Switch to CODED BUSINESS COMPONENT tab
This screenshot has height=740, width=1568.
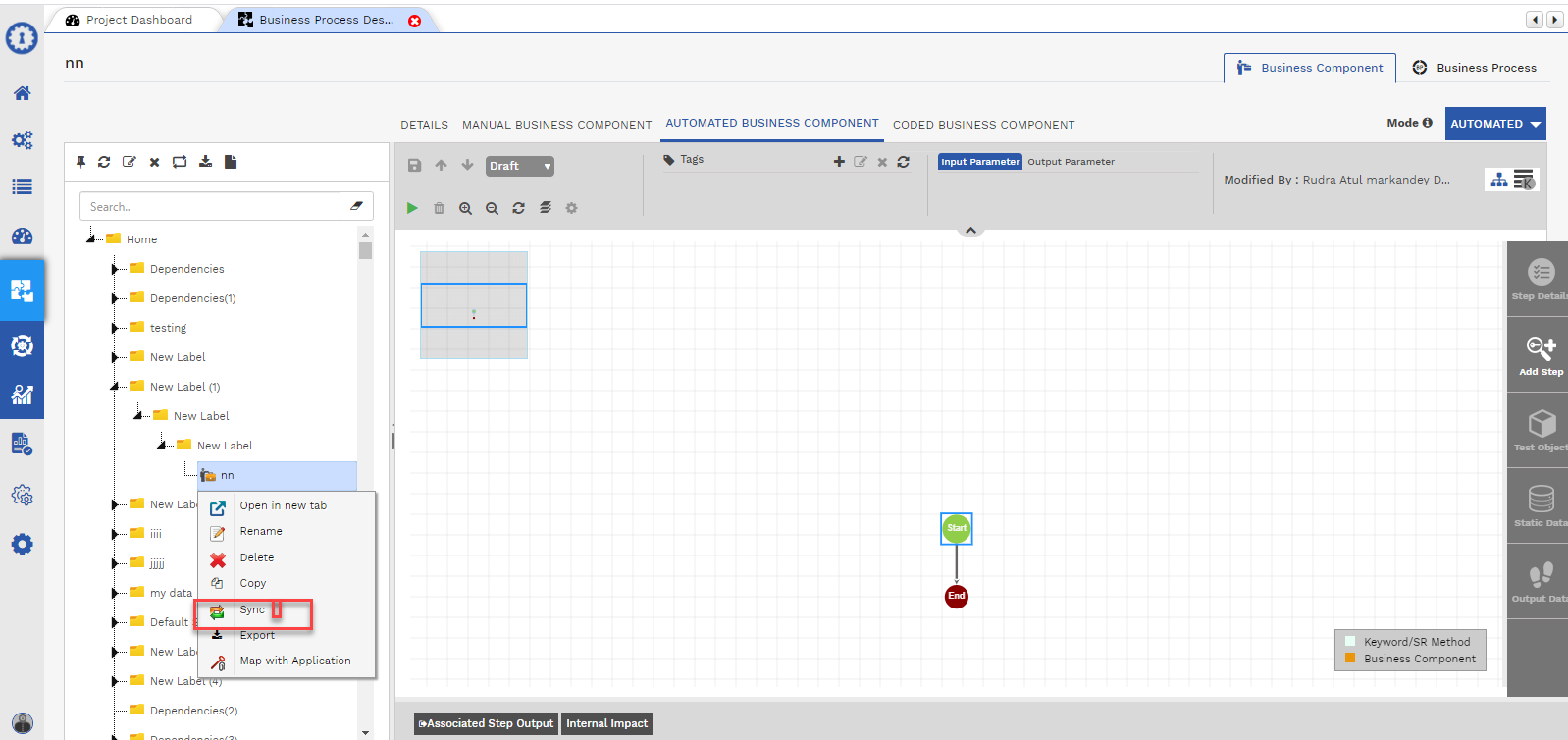983,125
